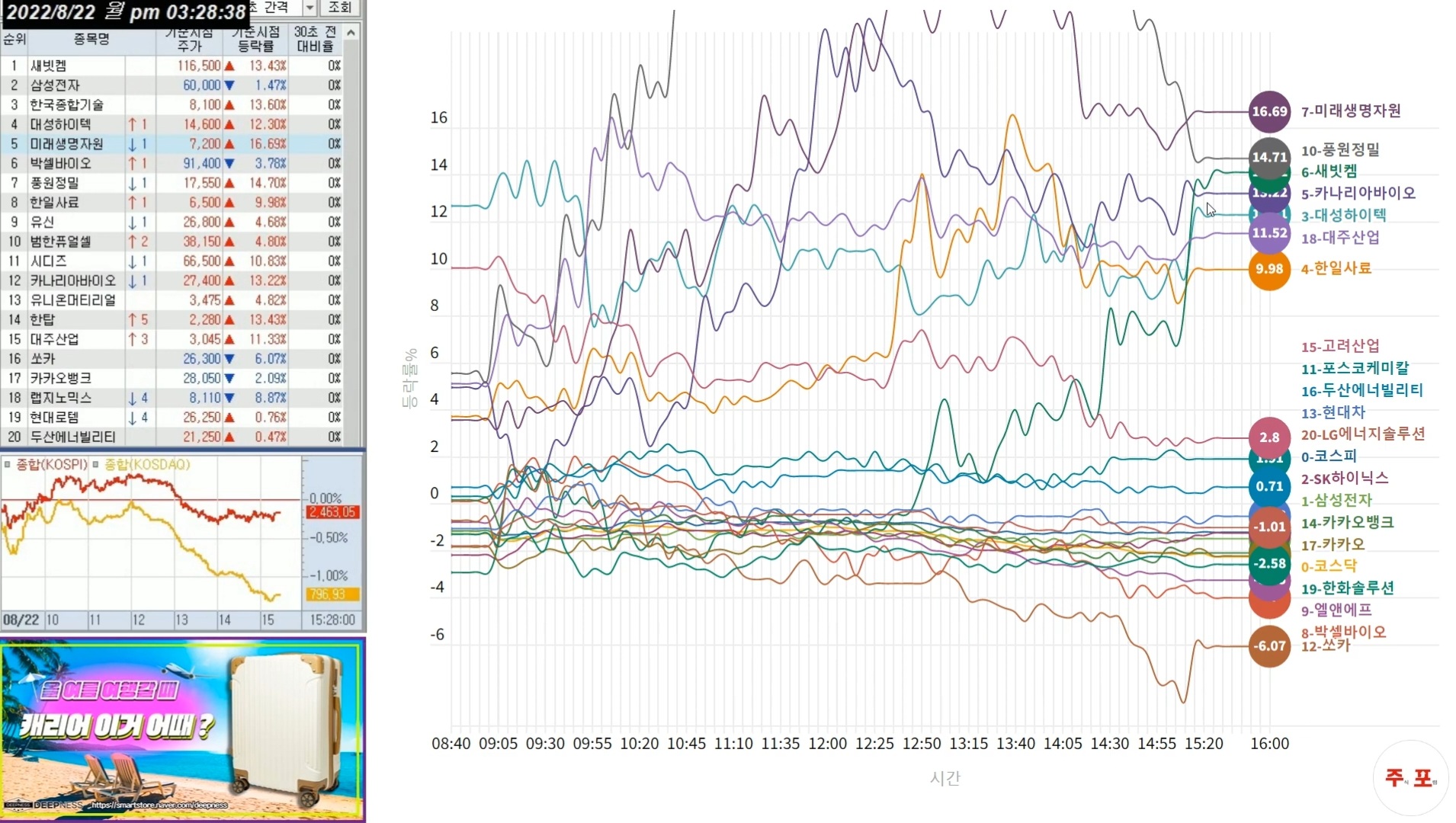Click the table scrollbar up arrow
1456x823 pixels.
tap(351, 32)
